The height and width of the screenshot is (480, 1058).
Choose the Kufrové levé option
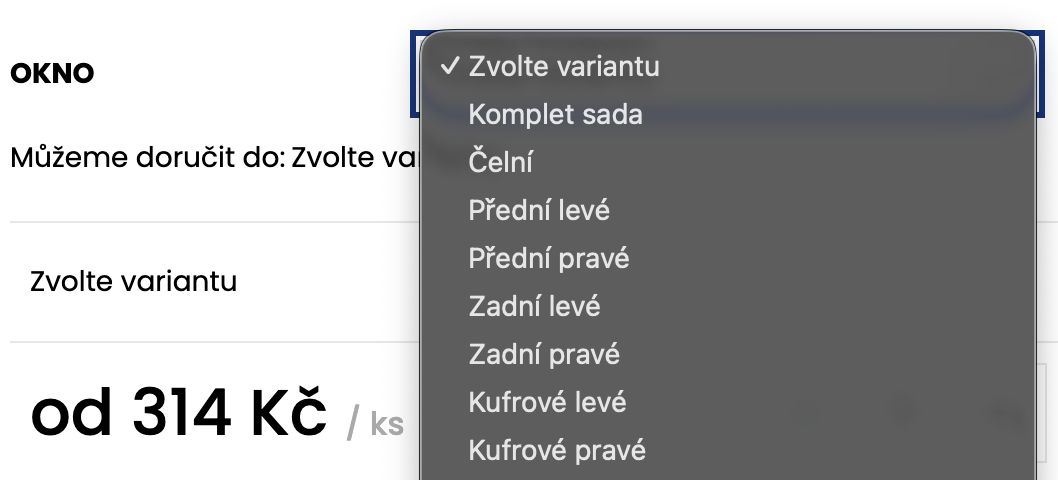547,402
